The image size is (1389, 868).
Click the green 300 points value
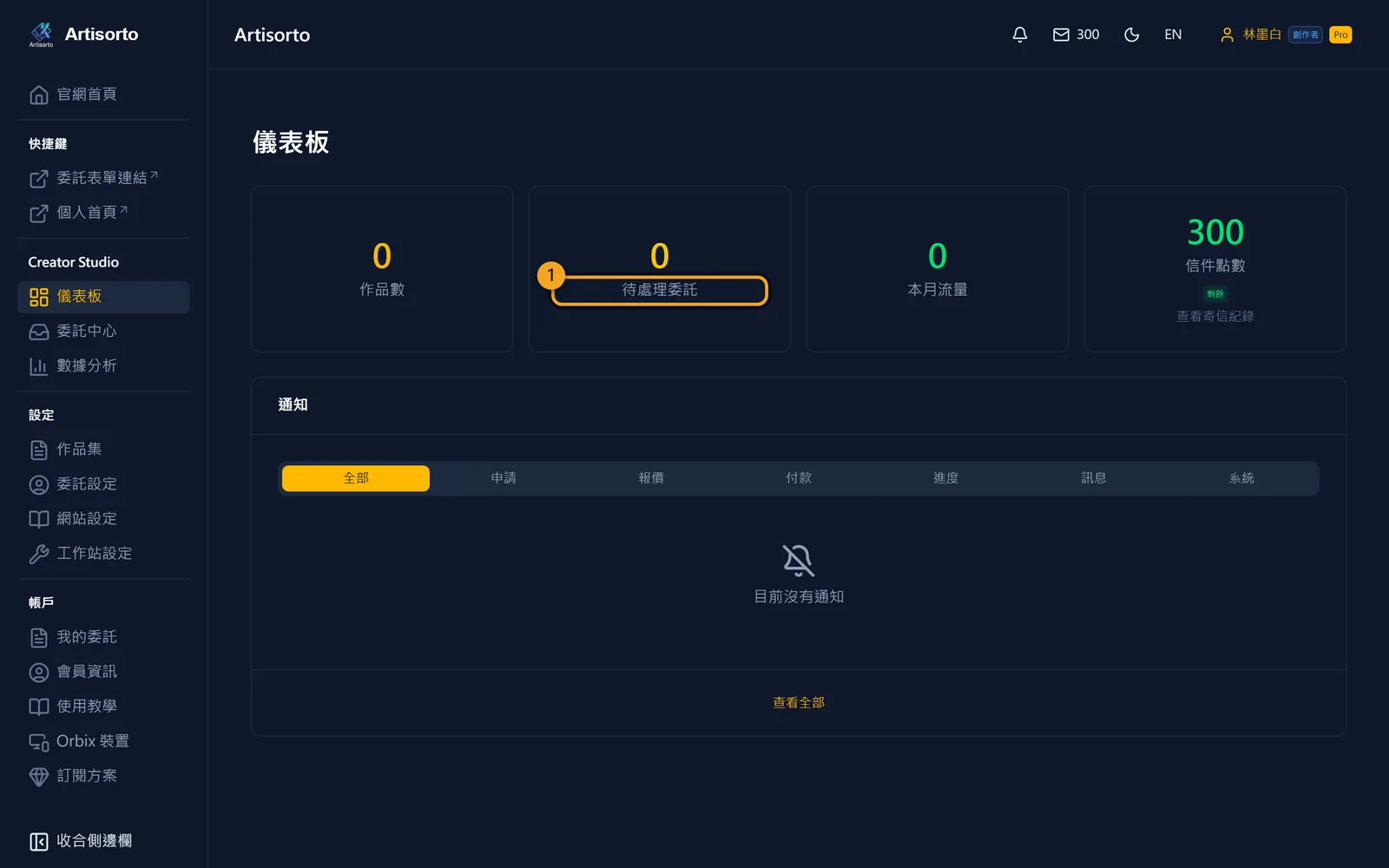pos(1215,232)
